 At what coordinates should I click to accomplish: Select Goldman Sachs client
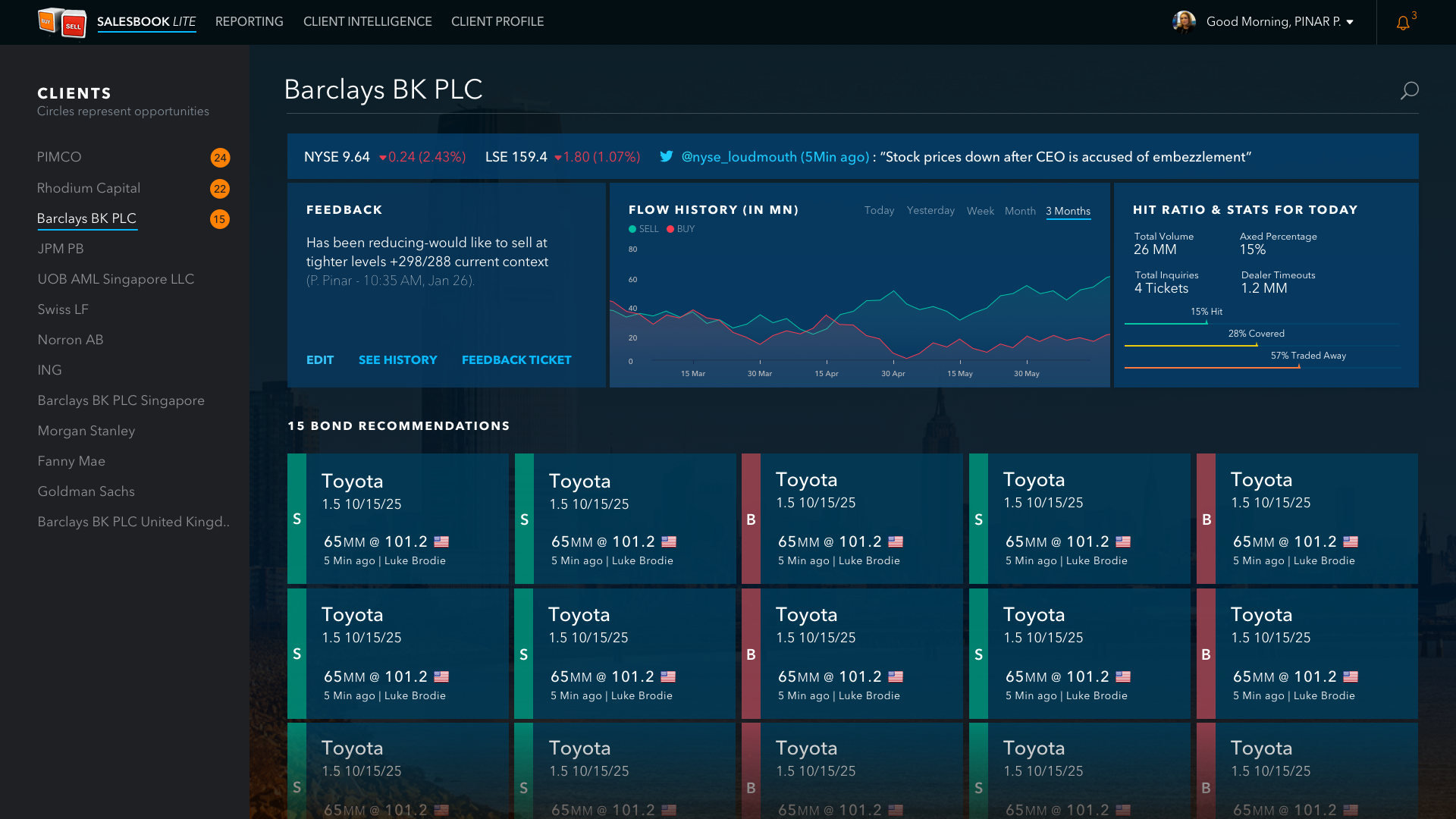(x=86, y=491)
